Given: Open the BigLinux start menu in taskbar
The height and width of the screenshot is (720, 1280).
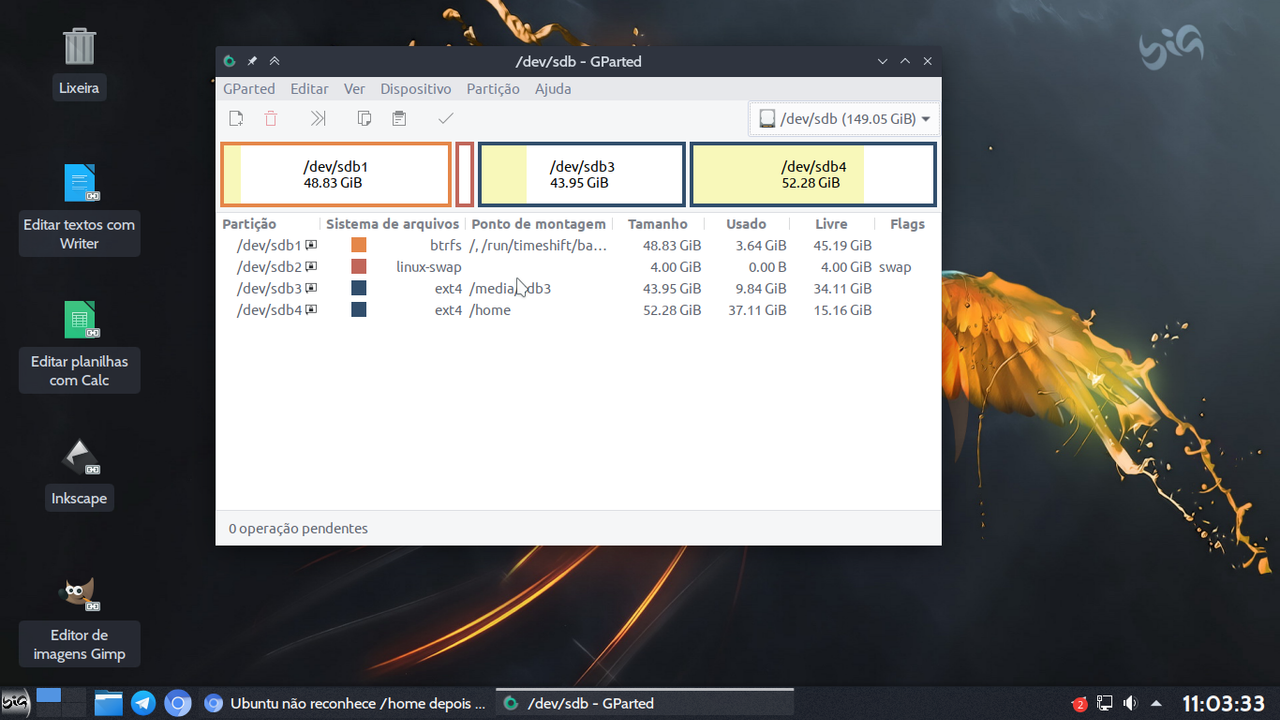Looking at the screenshot, I should 15,703.
